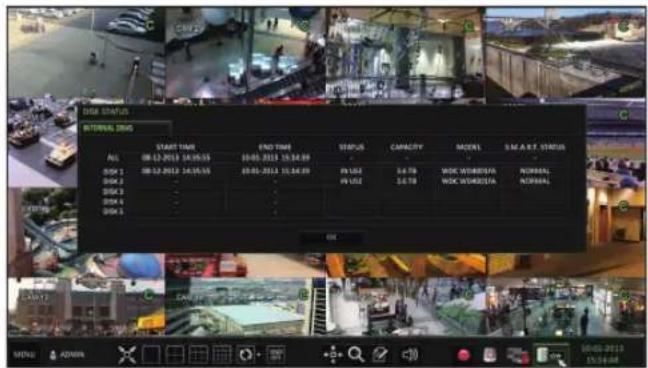Image resolution: width=648 pixels, height=368 pixels.
Task: Open the dropdown arrow beside sequence icon
Action: pyautogui.click(x=259, y=355)
